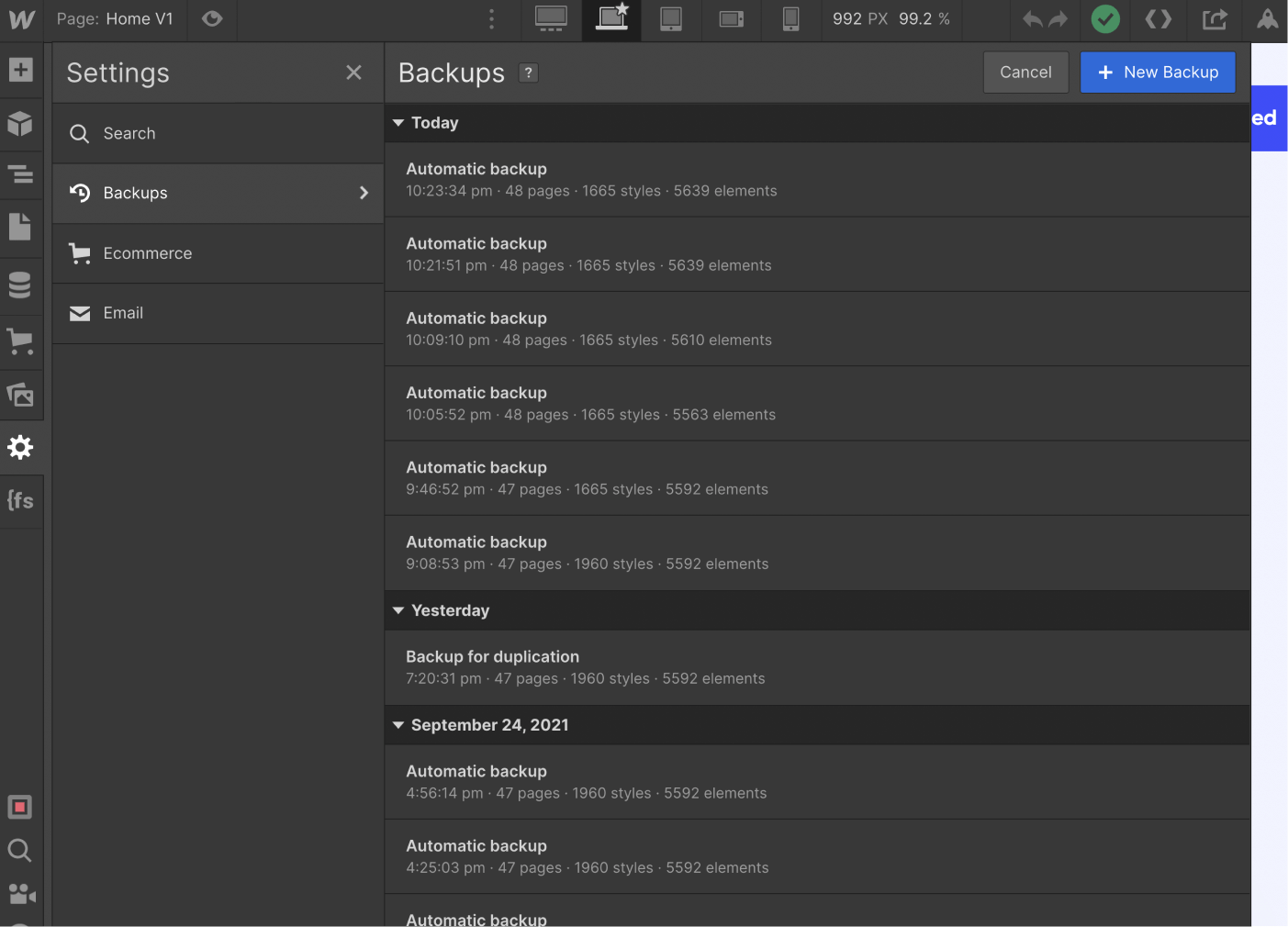This screenshot has height=927, width=1288.
Task: Collapse the Today backups section
Action: [x=398, y=122]
